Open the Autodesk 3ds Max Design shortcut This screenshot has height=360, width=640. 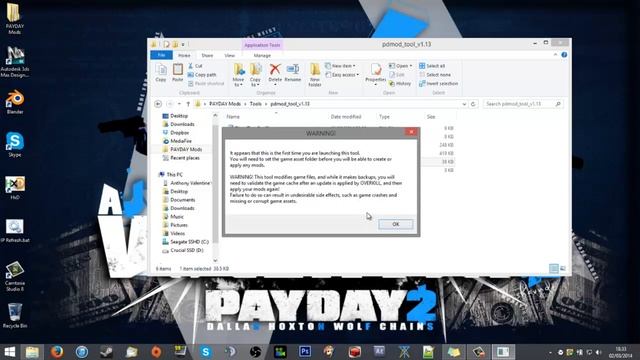[15, 61]
